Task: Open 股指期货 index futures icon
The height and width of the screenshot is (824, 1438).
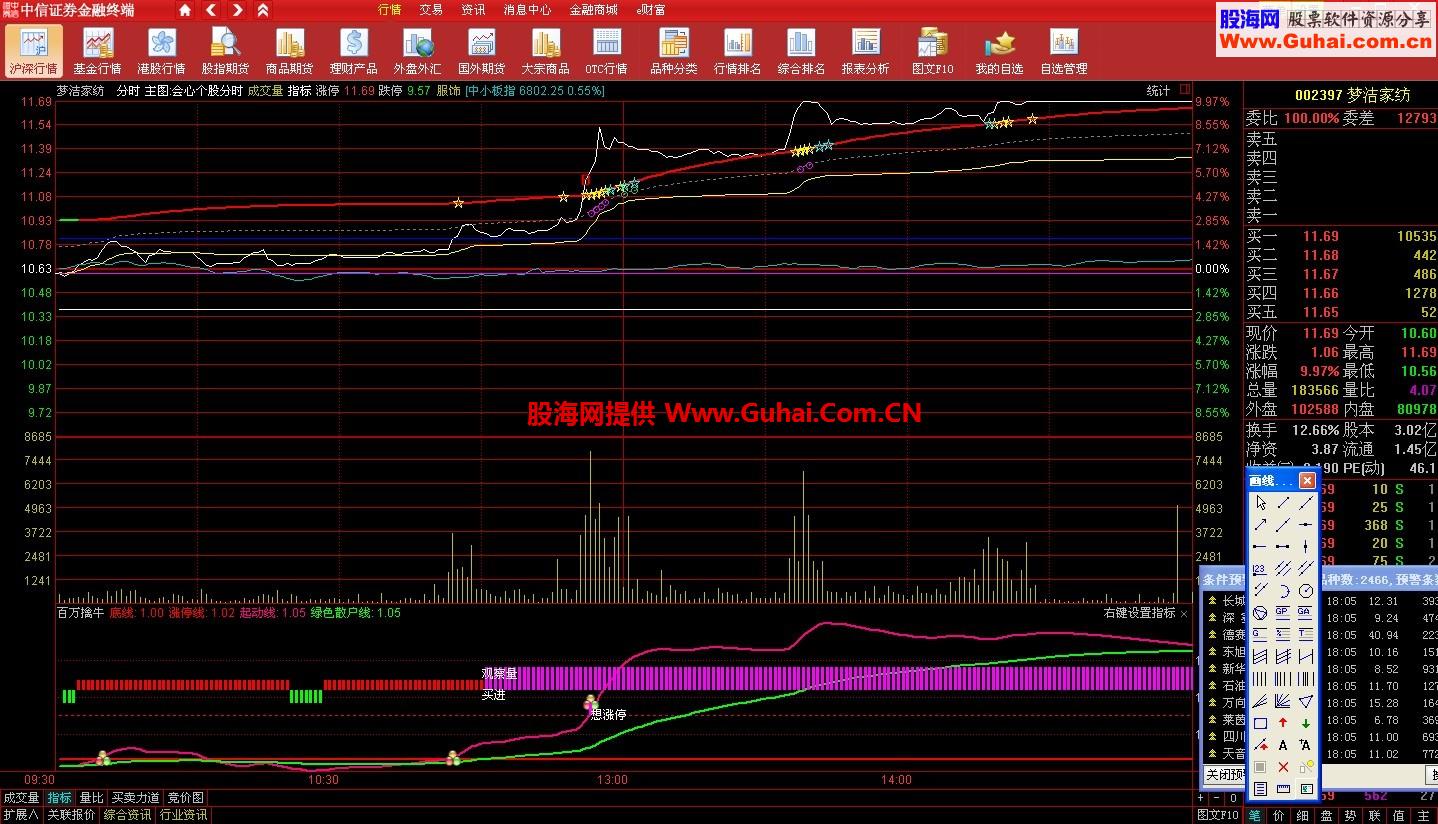Action: click(x=225, y=51)
